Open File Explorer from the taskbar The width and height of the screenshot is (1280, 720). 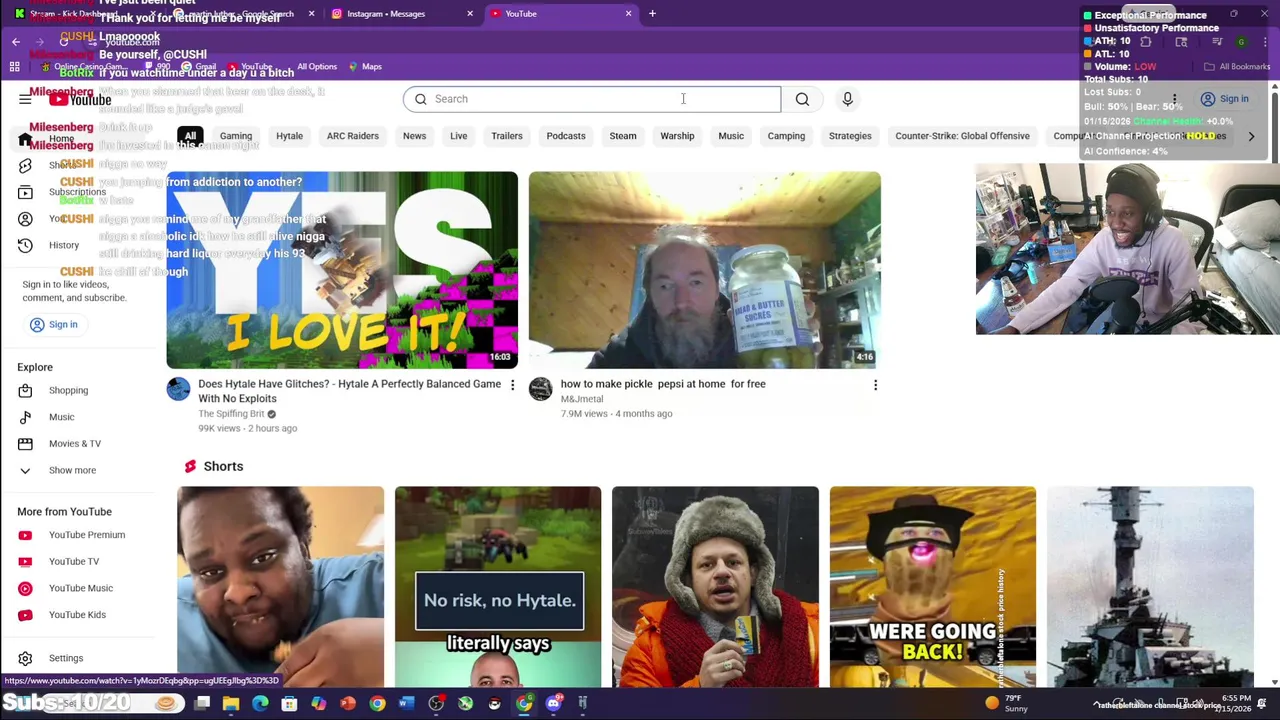pos(231,704)
